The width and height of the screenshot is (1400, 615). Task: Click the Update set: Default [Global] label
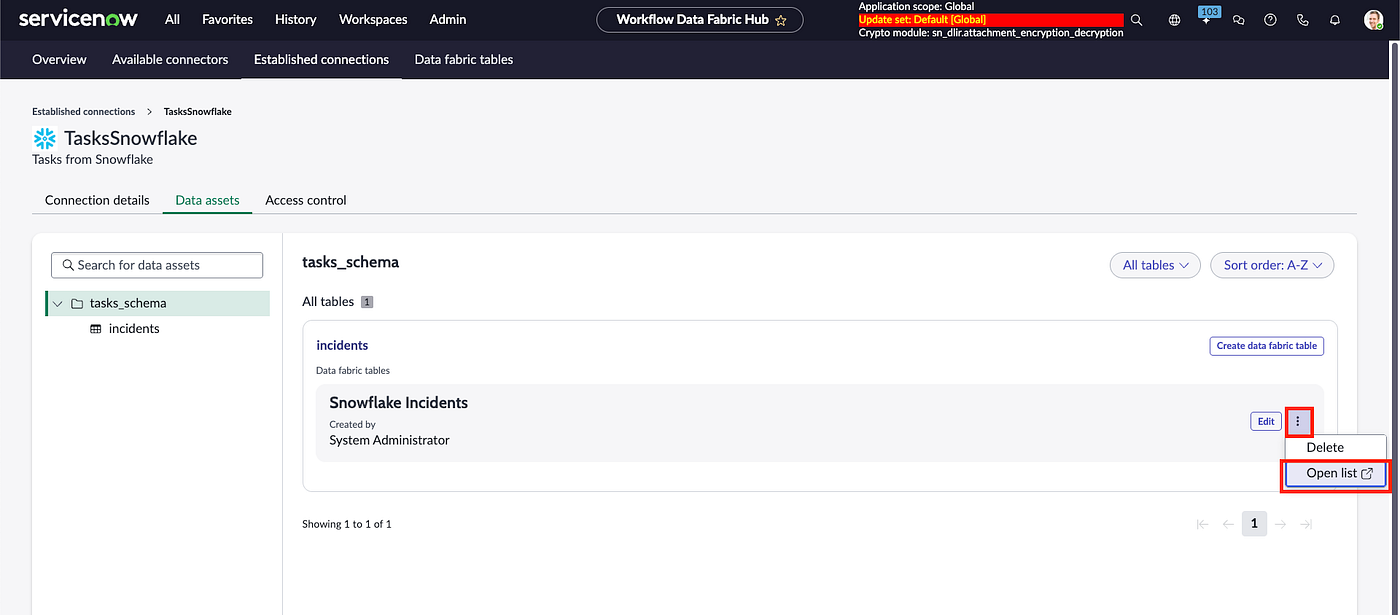pyautogui.click(x=922, y=20)
